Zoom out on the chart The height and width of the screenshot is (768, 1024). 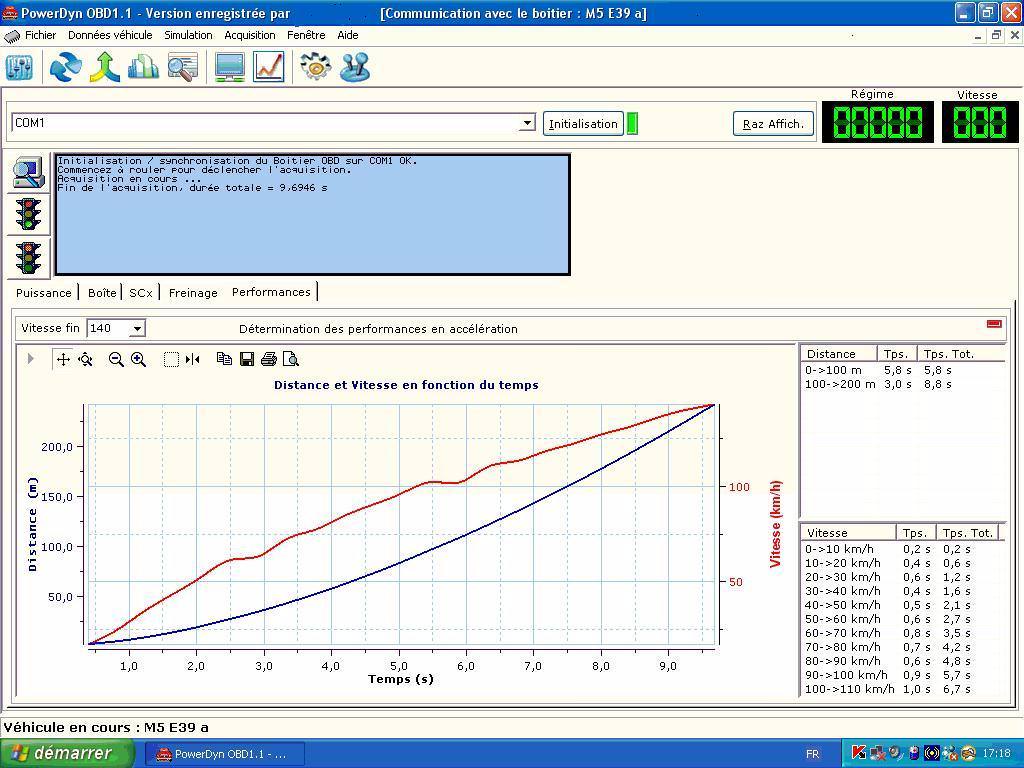point(116,359)
